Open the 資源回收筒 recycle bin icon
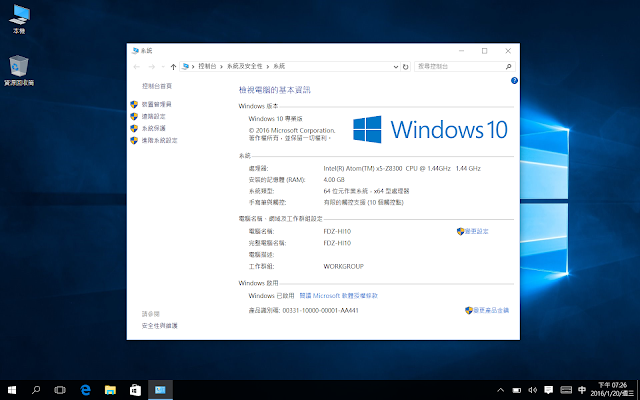This screenshot has width=640, height=400. [19, 70]
